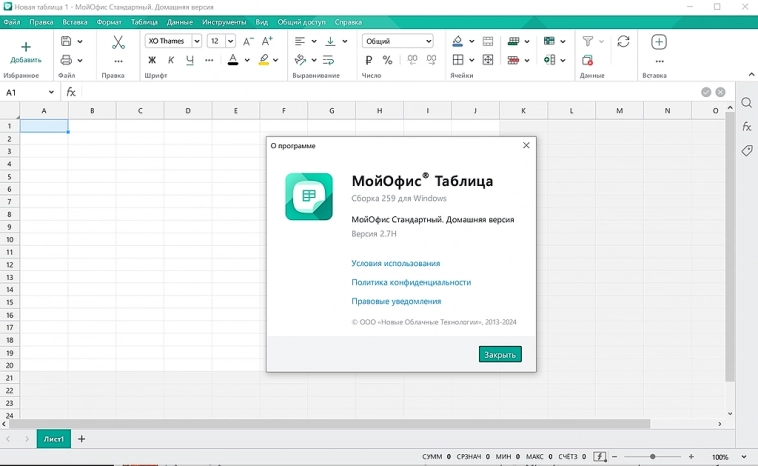Click the refresh data icon

[x=623, y=42]
